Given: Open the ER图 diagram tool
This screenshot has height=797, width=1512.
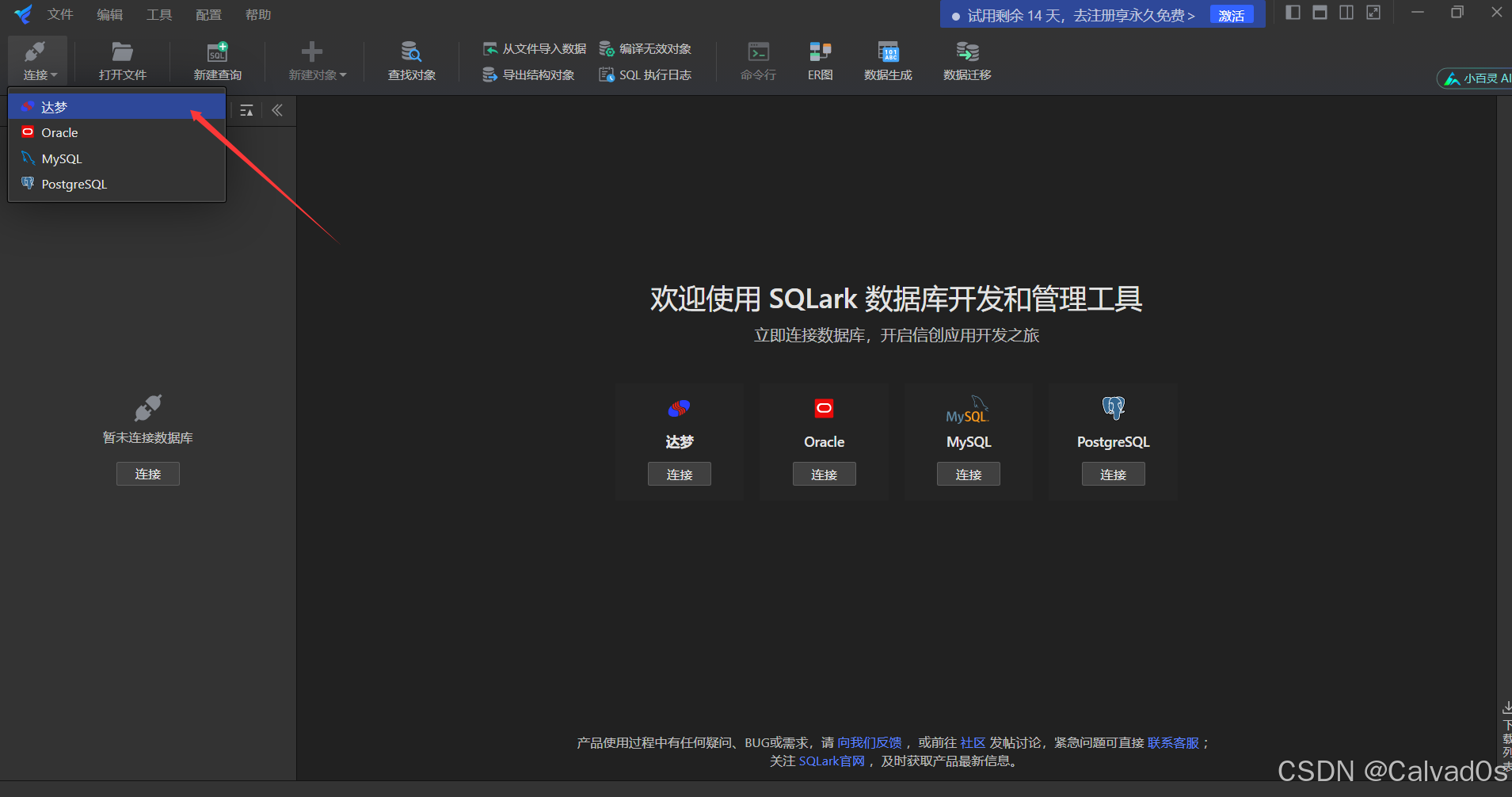Looking at the screenshot, I should click(x=820, y=61).
